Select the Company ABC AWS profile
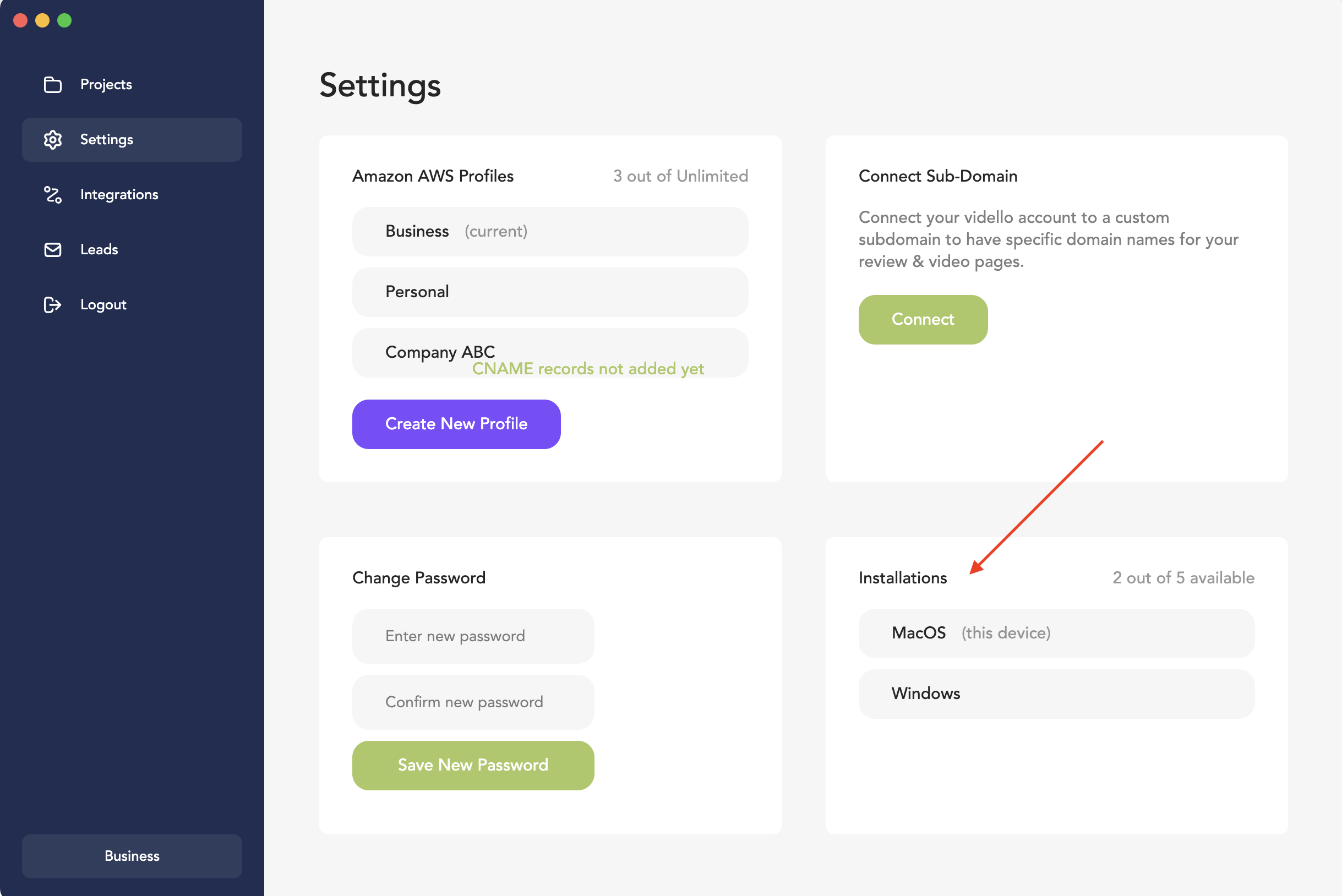 click(550, 353)
